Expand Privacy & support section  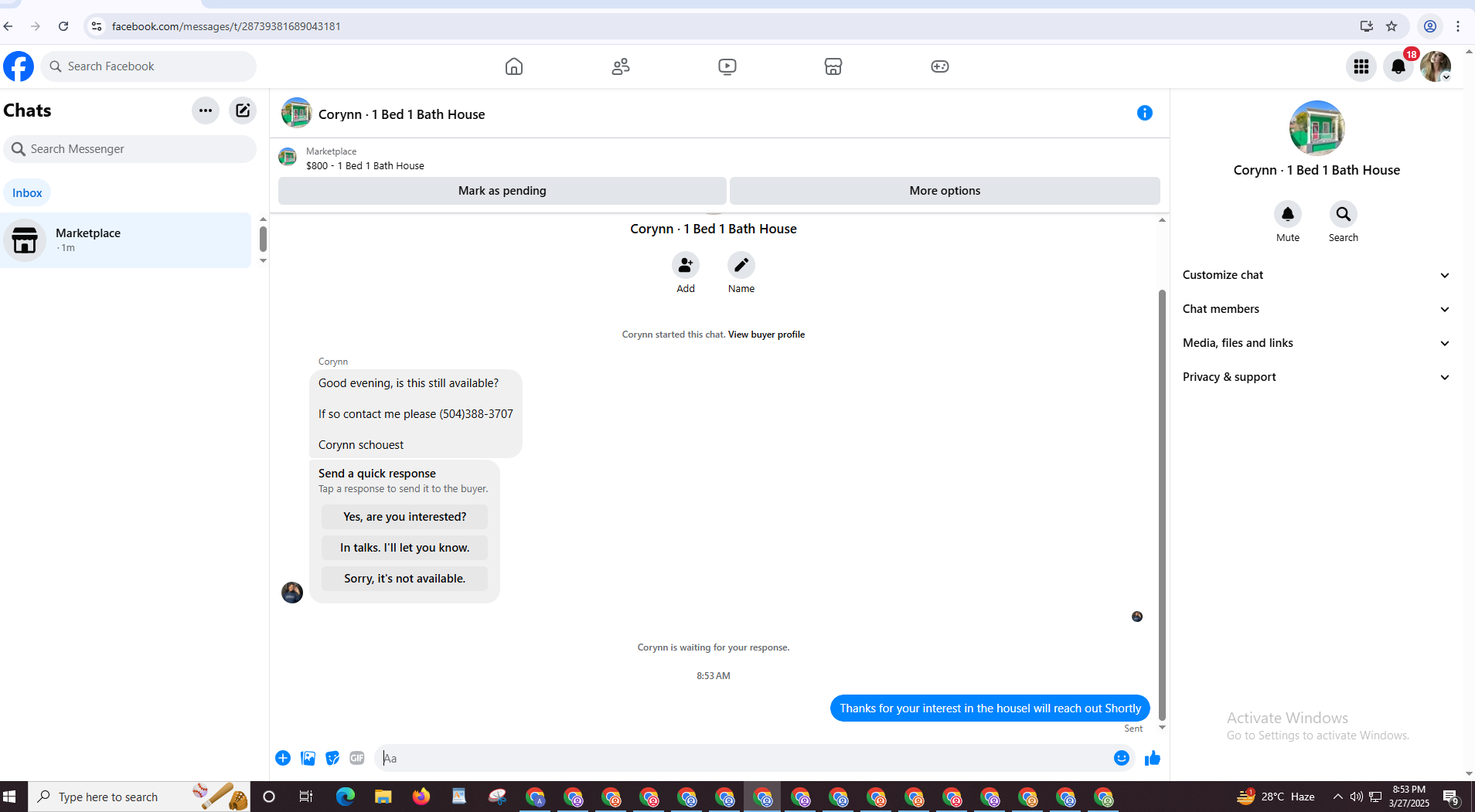(1317, 377)
